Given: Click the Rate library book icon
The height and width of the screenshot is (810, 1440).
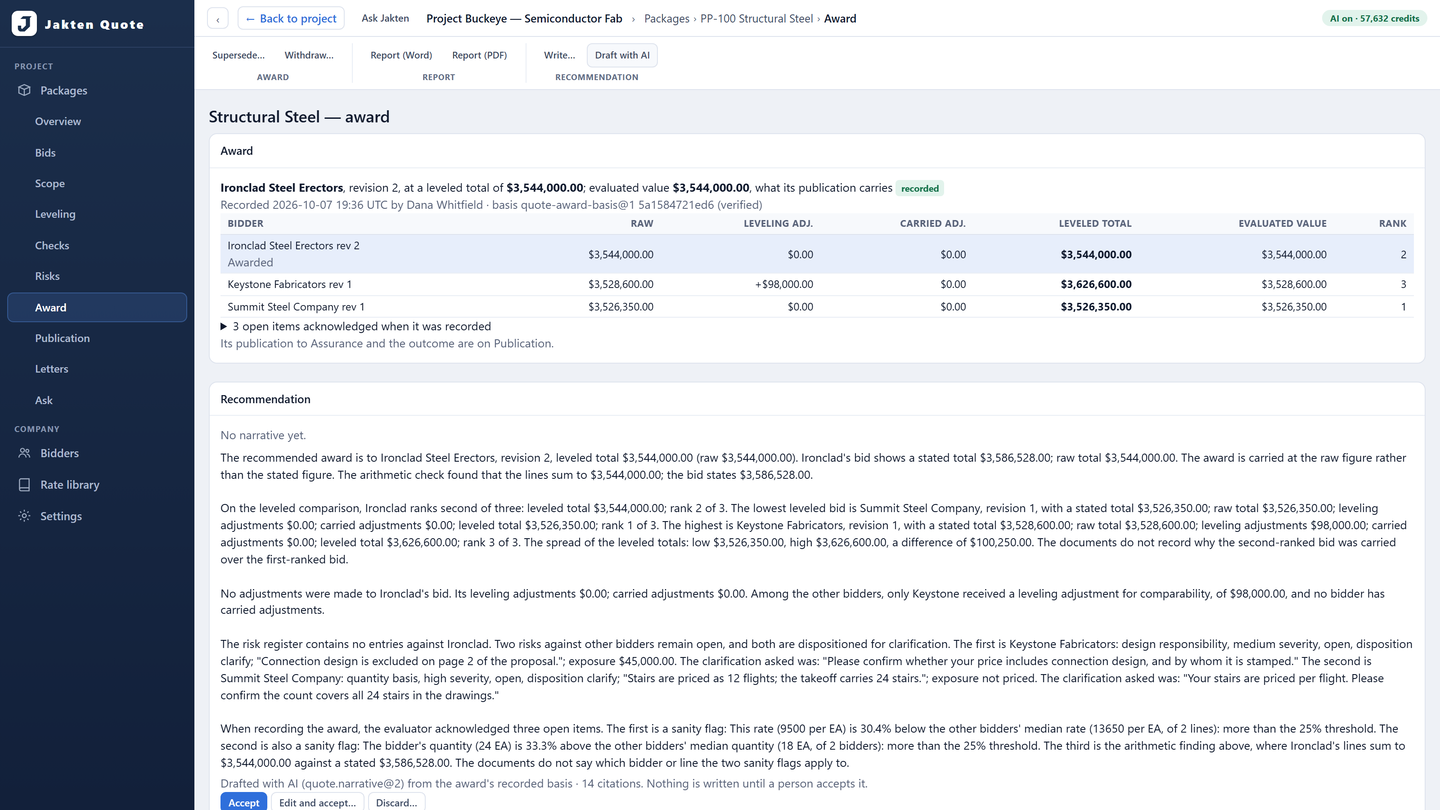Looking at the screenshot, I should [25, 485].
